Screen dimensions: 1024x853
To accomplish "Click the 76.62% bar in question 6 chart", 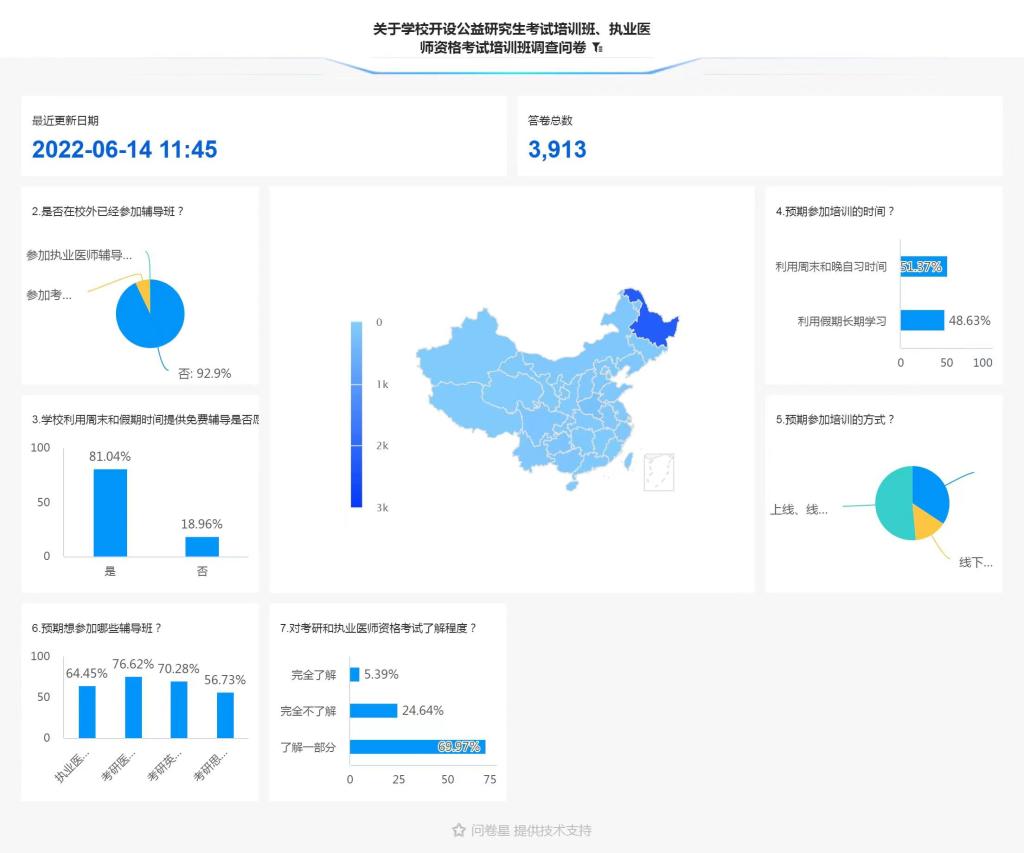I will [x=133, y=707].
